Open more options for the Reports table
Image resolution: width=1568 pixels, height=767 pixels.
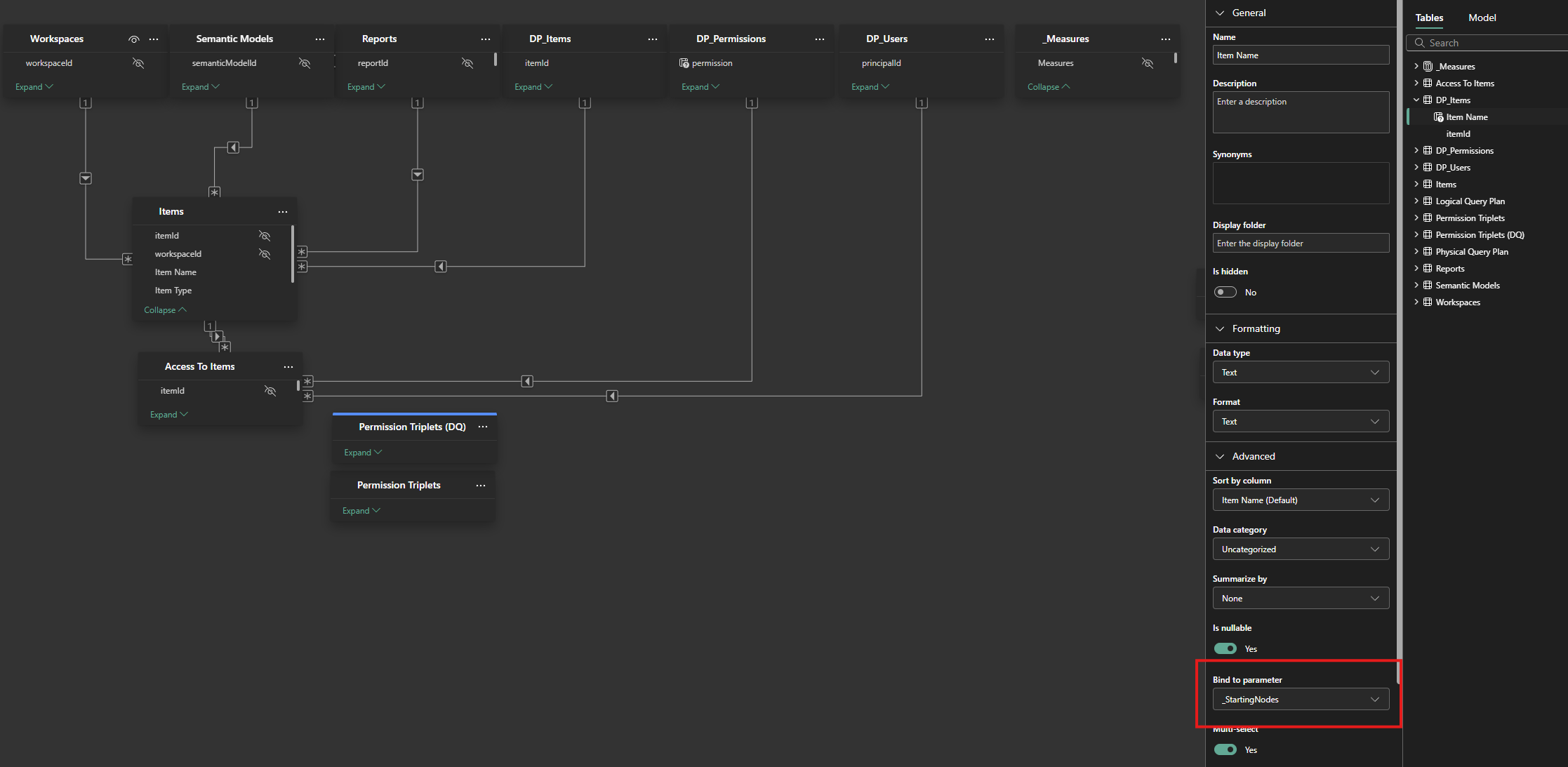click(486, 39)
